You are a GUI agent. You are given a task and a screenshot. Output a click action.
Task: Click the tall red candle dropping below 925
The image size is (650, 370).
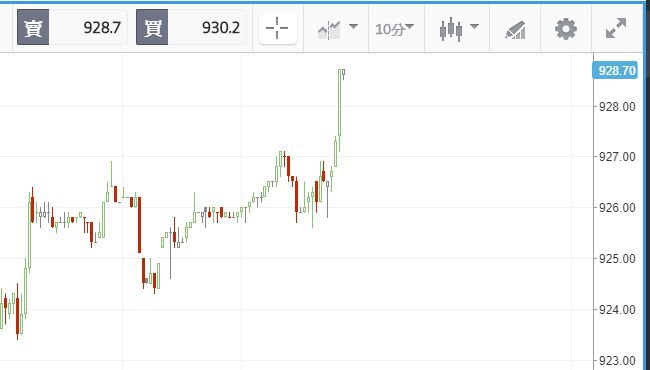click(x=139, y=224)
